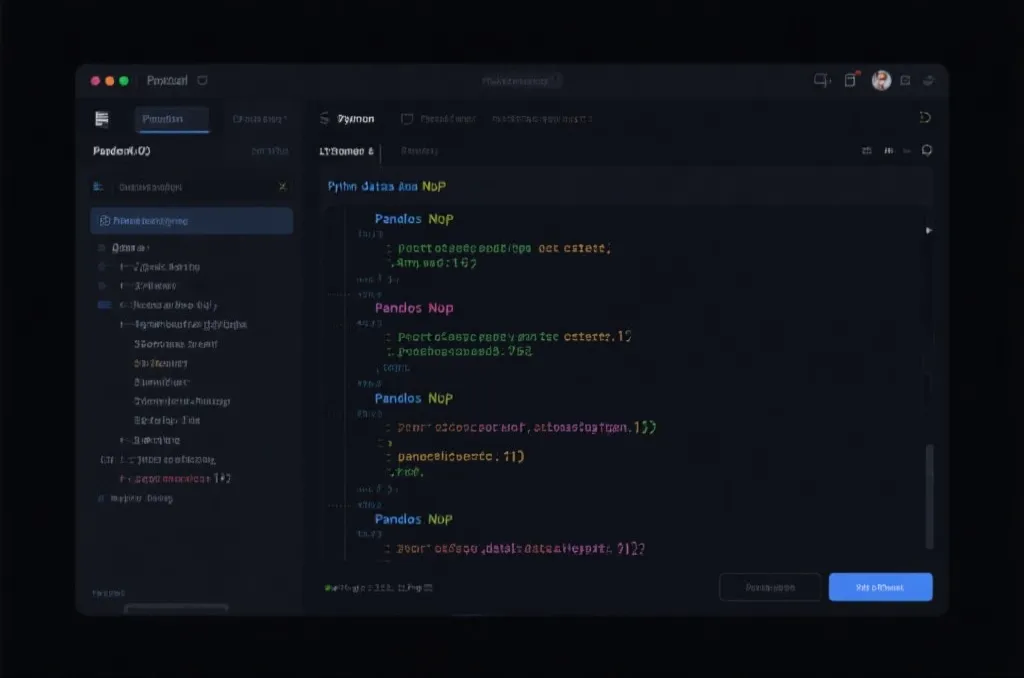The image size is (1024, 678).
Task: Select the underlined active tab in the left panel
Action: pos(172,120)
